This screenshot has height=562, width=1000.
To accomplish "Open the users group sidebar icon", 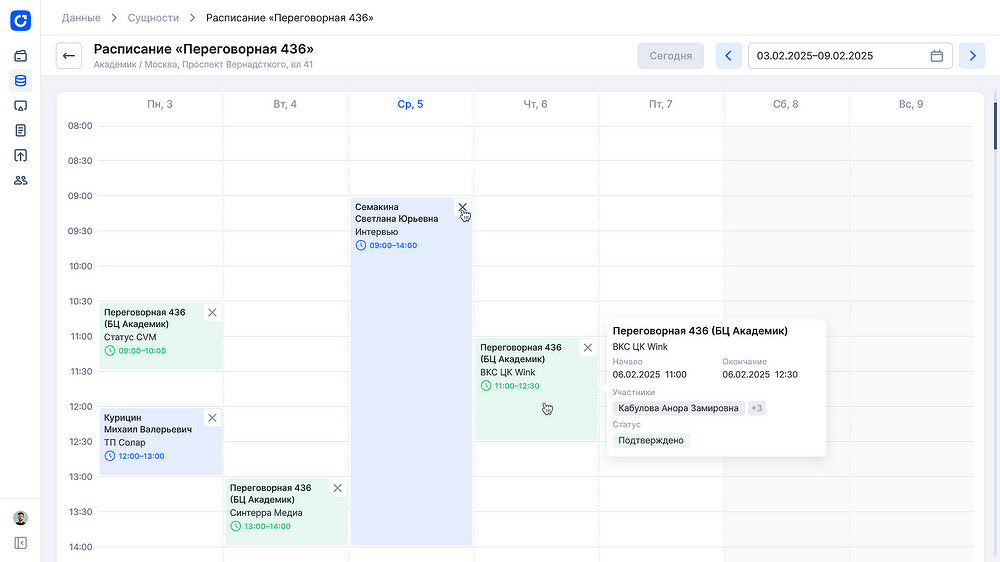I will tap(20, 180).
